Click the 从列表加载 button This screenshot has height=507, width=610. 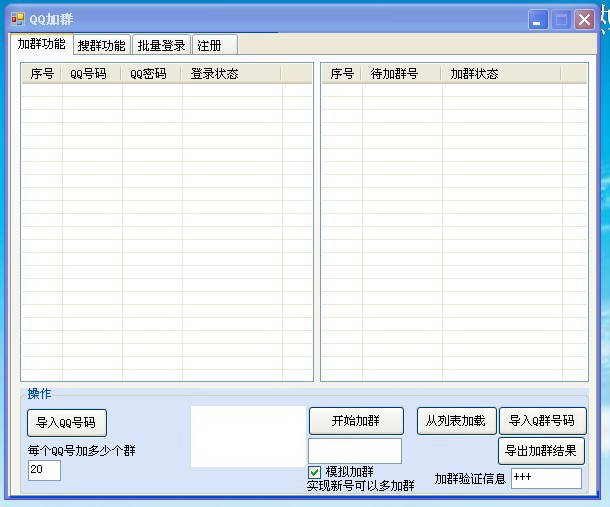[455, 421]
